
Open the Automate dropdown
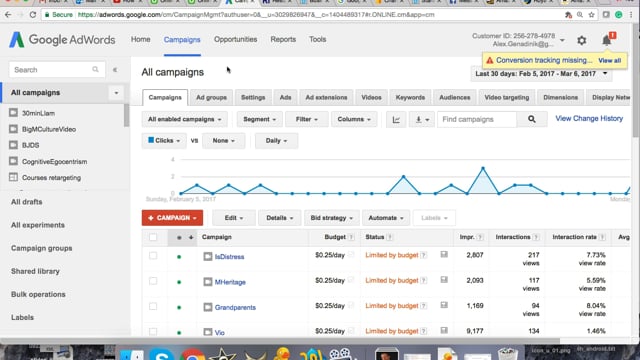(386, 218)
